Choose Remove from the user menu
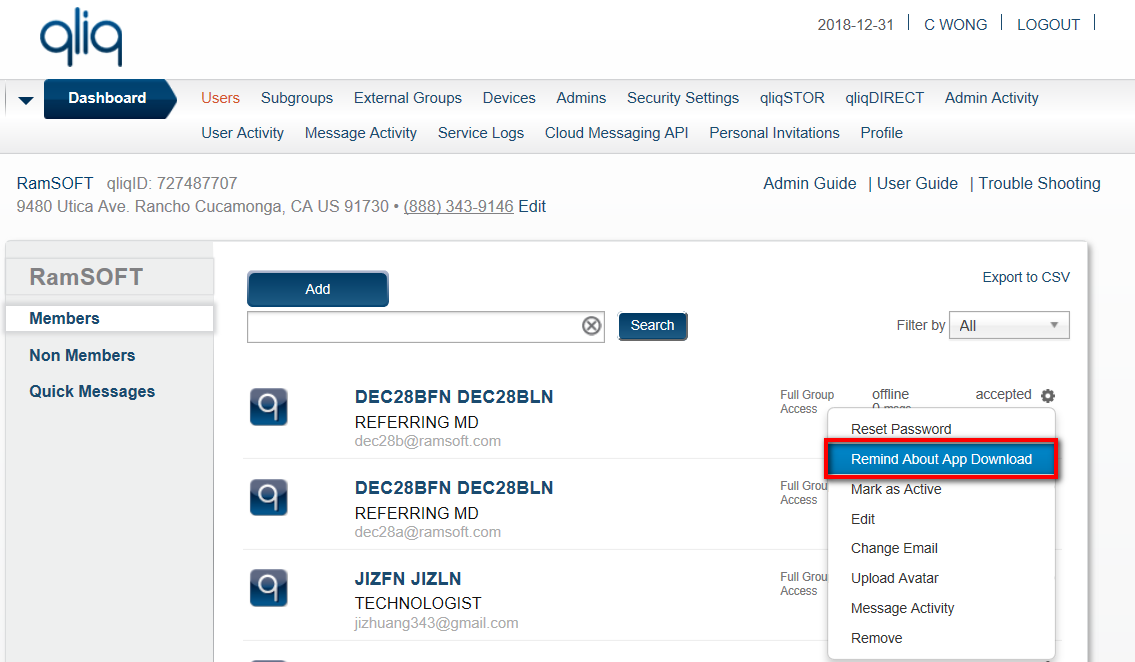 pos(876,638)
